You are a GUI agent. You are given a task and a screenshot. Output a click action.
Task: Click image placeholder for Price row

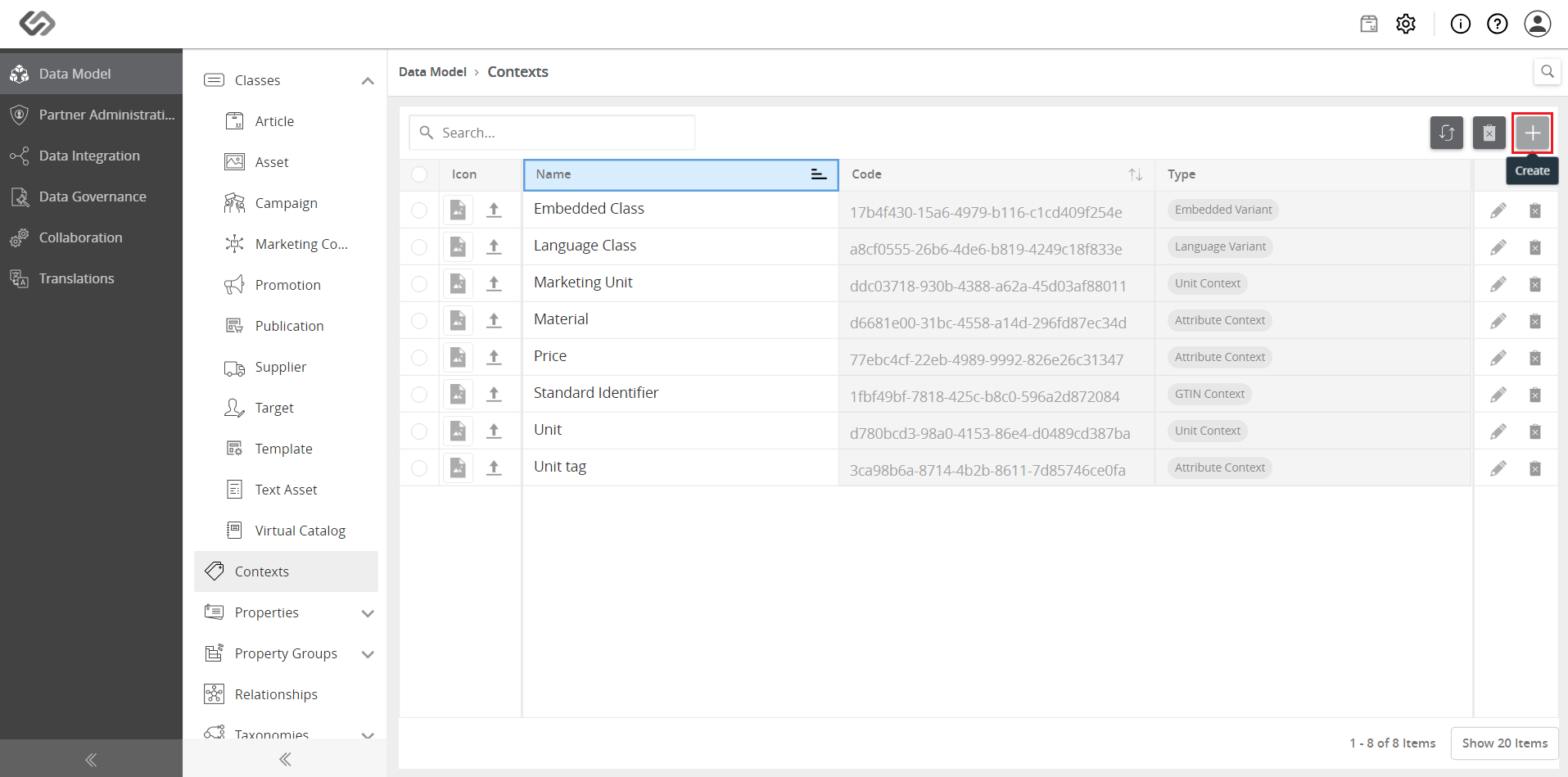(x=458, y=357)
